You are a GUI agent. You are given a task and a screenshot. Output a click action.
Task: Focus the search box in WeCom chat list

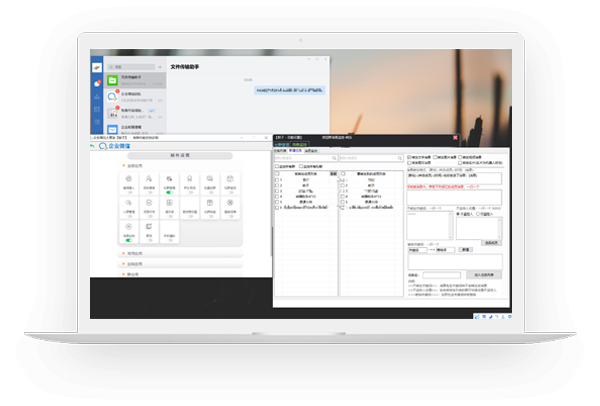[131, 67]
